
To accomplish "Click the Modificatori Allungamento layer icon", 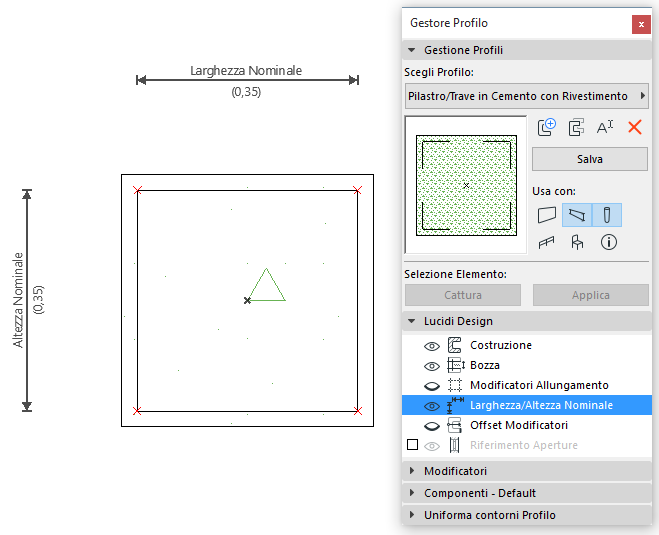I will pos(455,385).
